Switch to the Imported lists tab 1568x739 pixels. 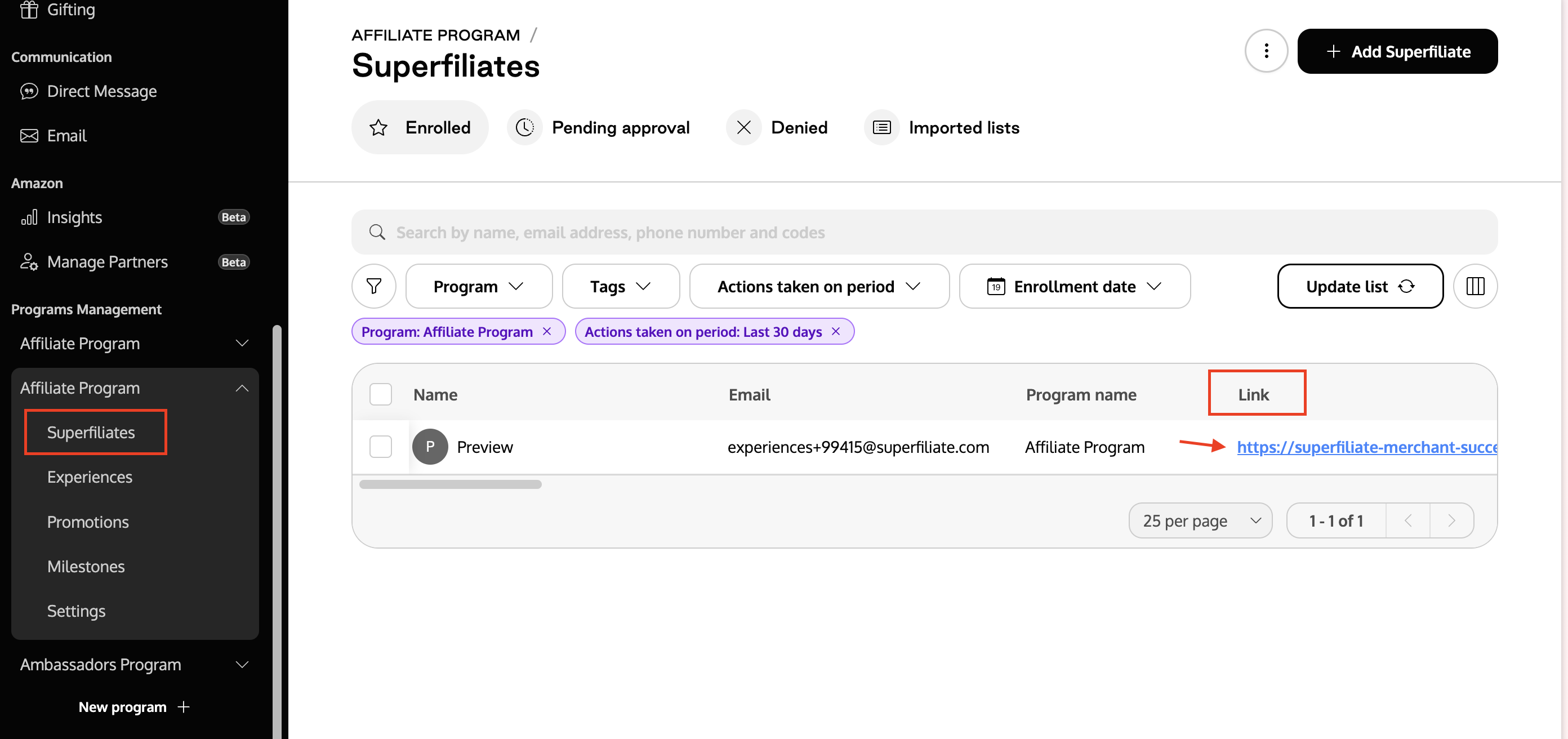pyautogui.click(x=942, y=127)
